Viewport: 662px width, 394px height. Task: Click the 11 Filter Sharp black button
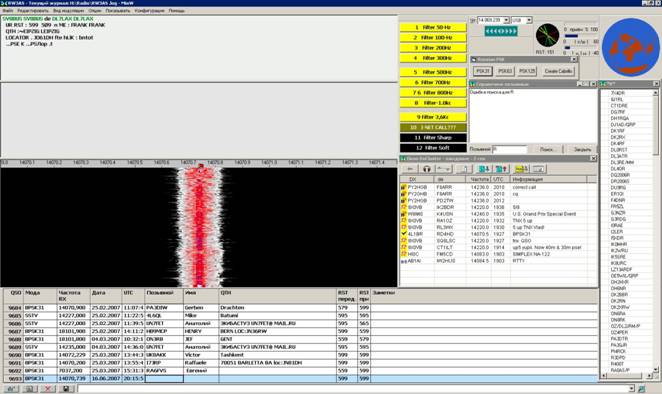[433, 138]
